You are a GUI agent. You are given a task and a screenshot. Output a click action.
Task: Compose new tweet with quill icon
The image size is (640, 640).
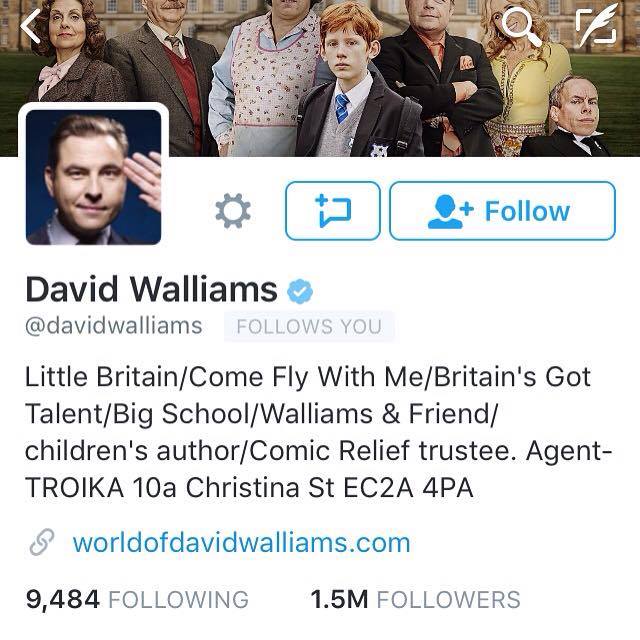click(596, 24)
